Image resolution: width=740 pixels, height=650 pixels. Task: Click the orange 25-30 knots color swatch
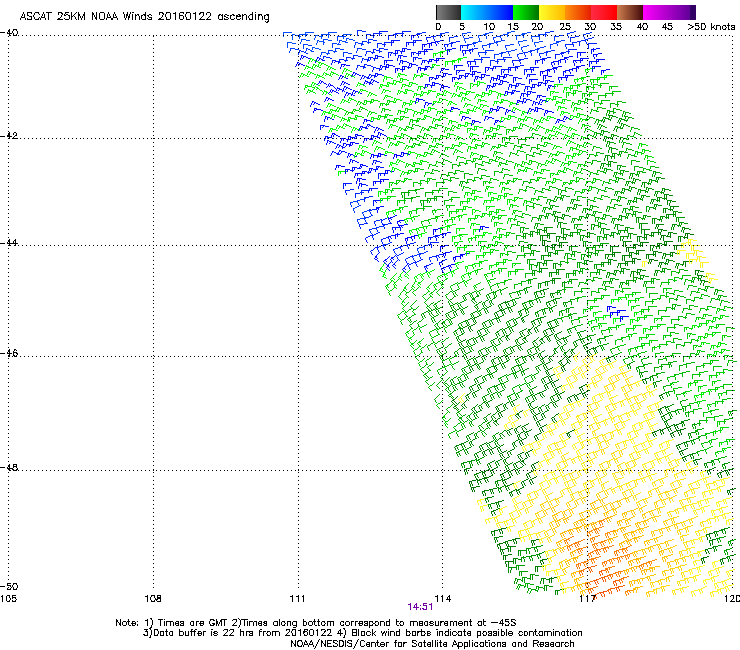(x=578, y=12)
